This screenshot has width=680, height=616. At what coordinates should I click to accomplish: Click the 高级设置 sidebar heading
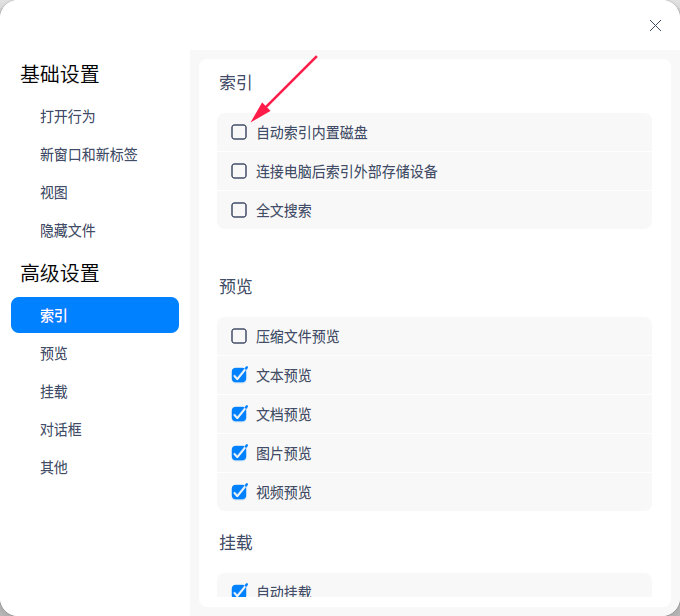pos(60,273)
